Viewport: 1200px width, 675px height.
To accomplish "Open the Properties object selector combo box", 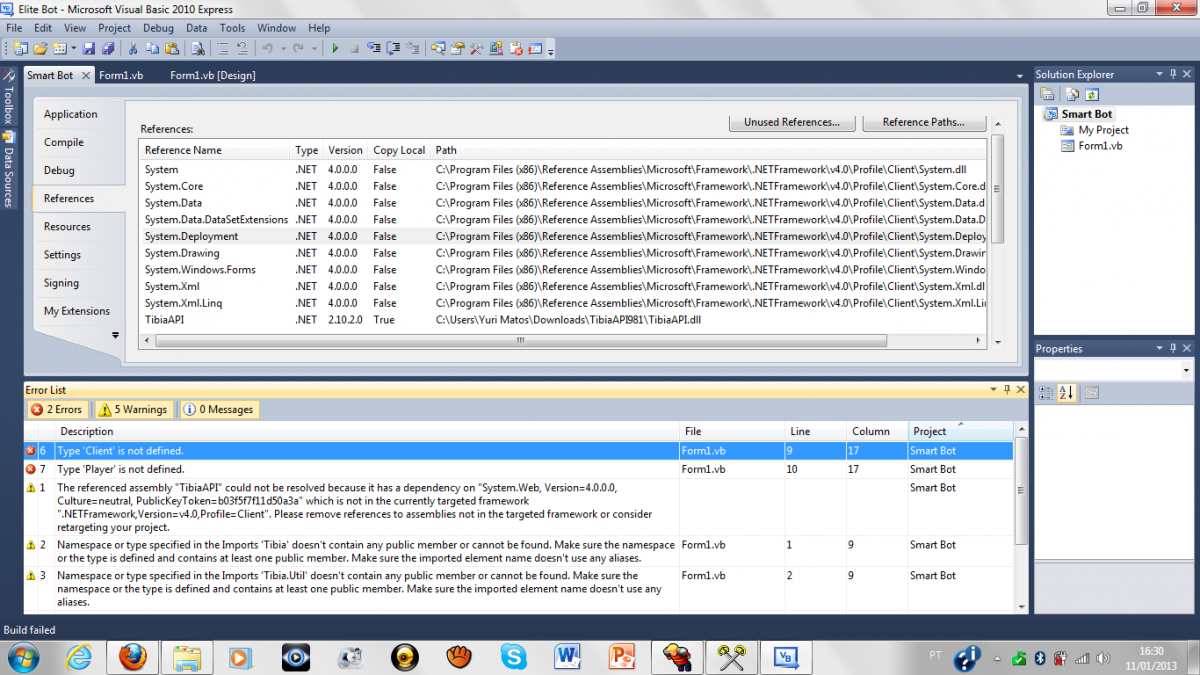I will [x=1114, y=370].
